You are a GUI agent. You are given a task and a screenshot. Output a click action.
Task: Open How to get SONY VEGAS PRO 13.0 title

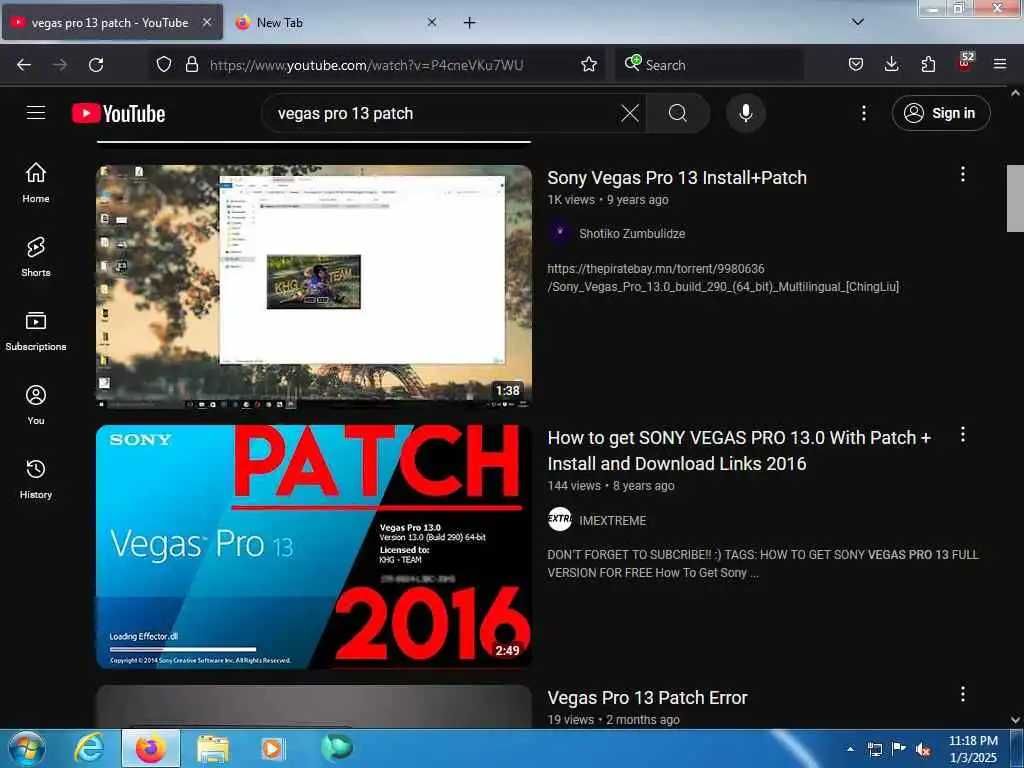click(x=739, y=451)
